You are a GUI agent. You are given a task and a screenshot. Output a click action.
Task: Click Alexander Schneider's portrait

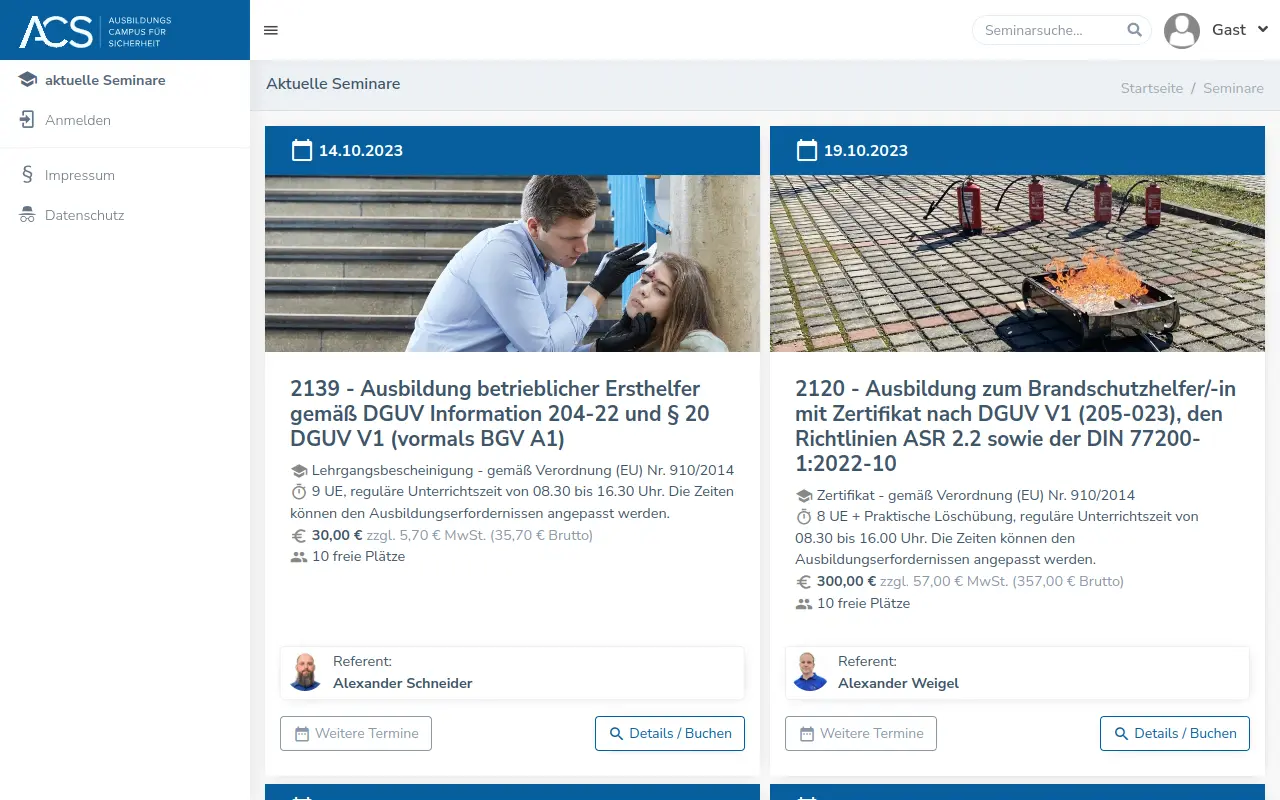305,672
